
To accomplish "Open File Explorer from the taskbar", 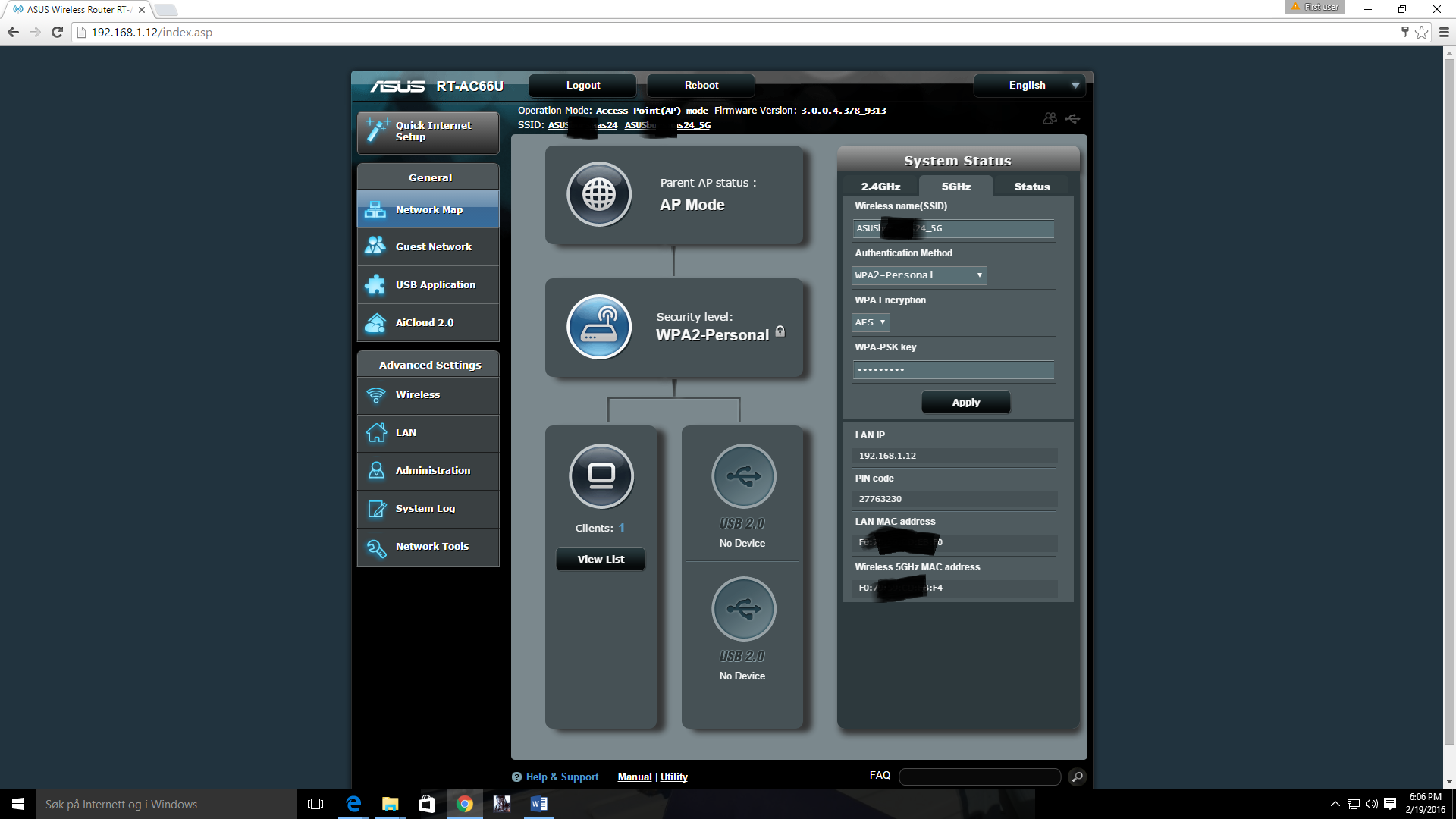I will pos(390,804).
